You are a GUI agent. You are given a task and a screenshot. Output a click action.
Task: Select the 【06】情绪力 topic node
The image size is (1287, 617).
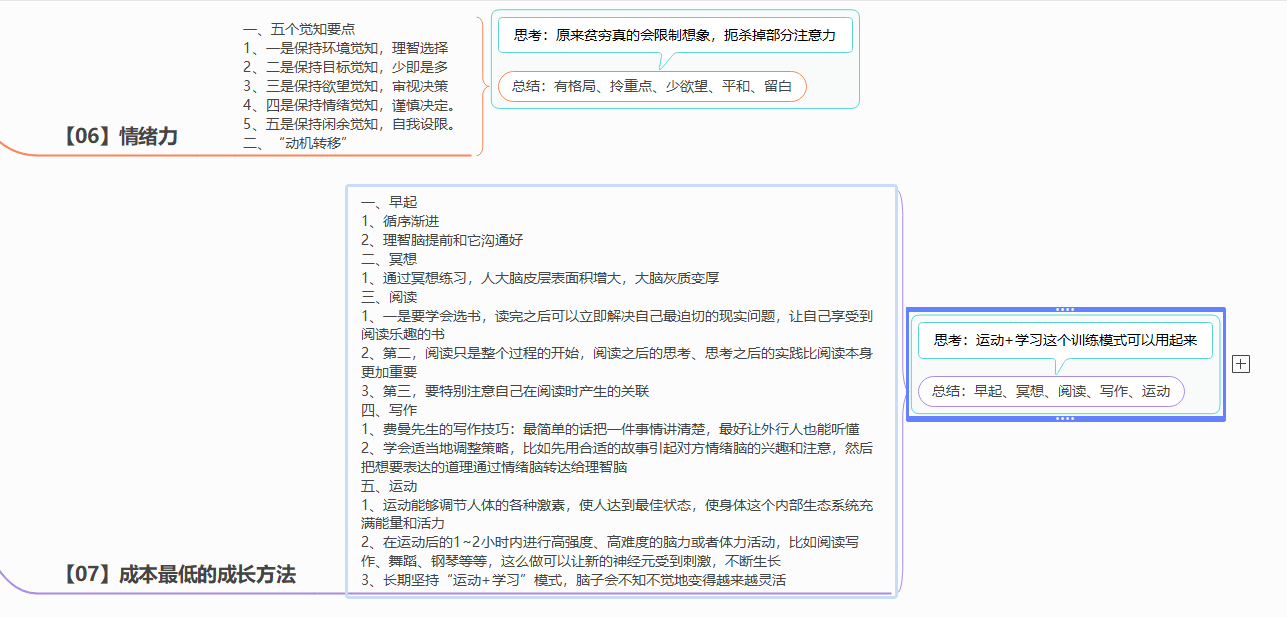(118, 136)
